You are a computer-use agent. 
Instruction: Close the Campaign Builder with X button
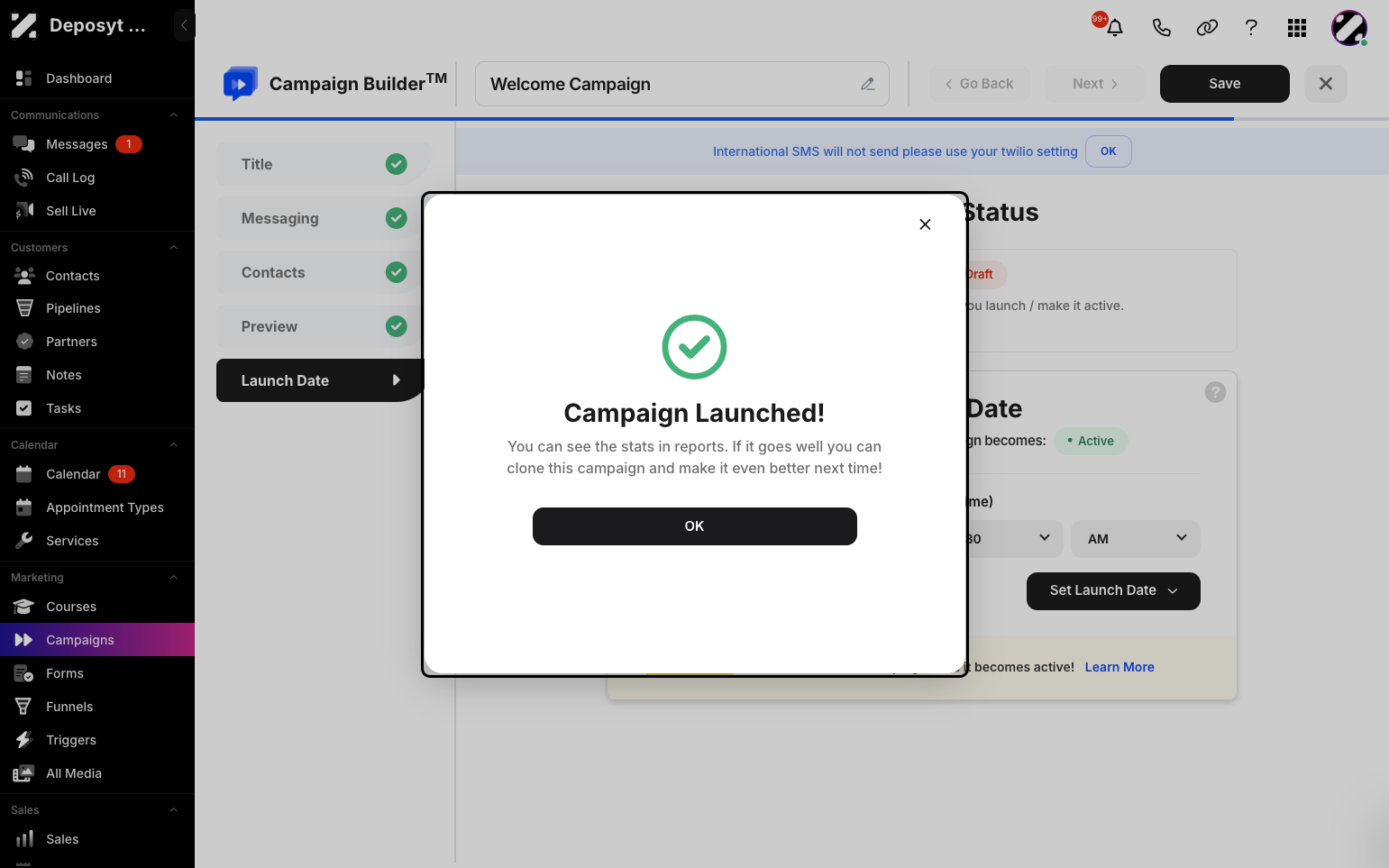click(1326, 84)
